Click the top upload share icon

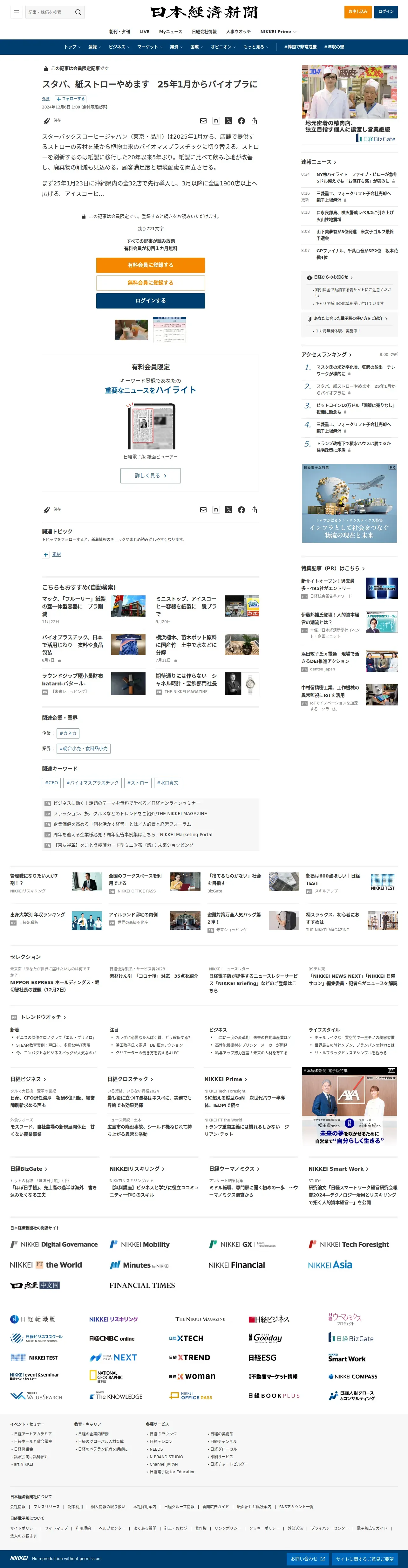click(x=254, y=121)
